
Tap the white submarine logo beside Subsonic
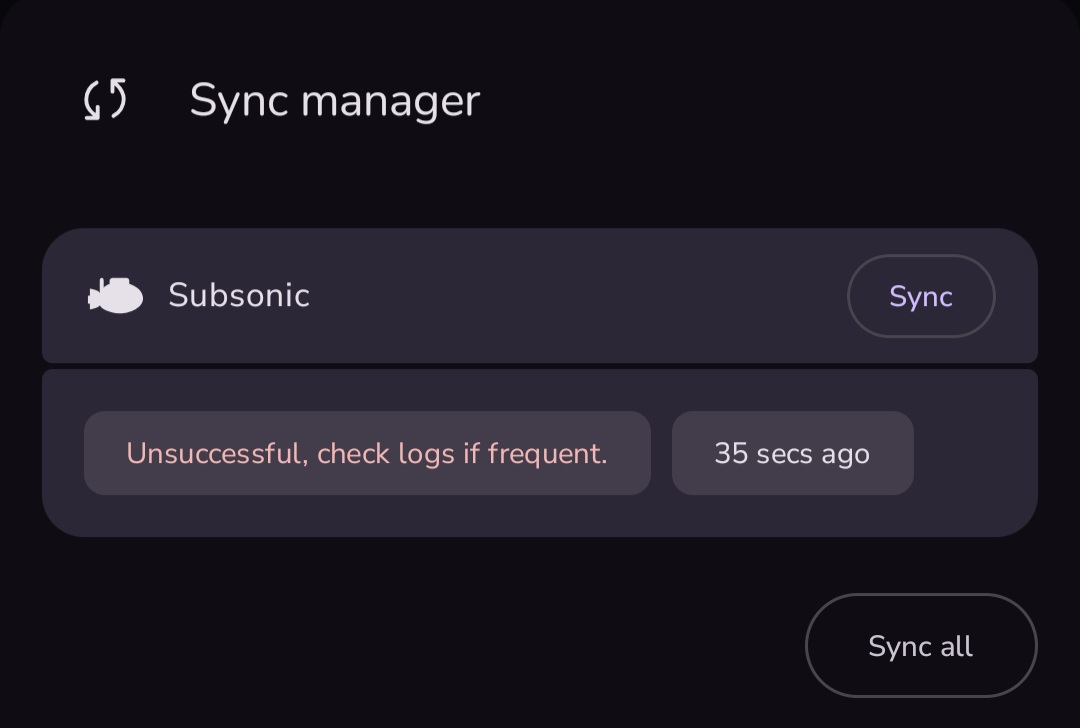tap(116, 296)
